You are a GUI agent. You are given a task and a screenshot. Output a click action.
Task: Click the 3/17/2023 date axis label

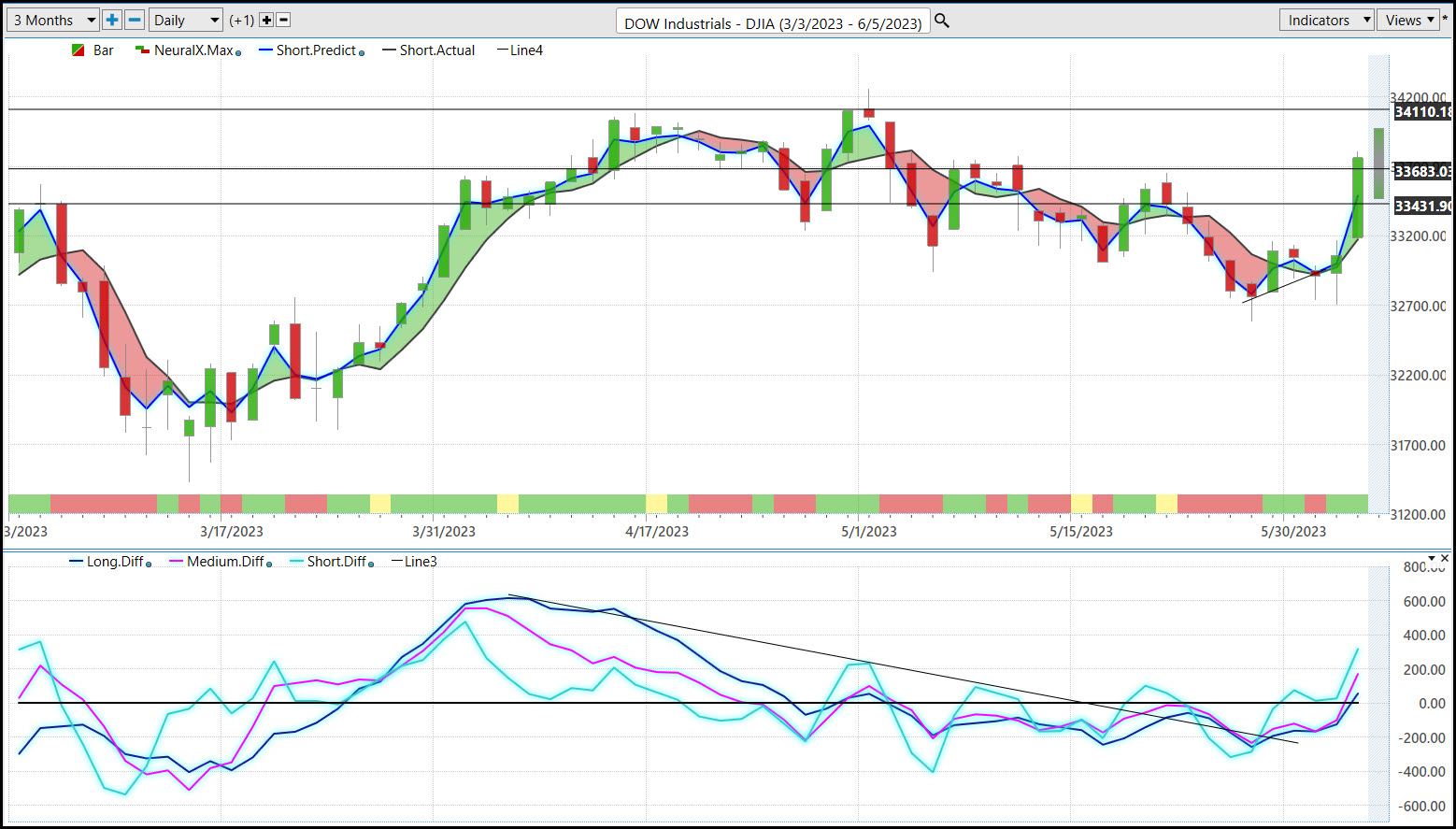[232, 532]
